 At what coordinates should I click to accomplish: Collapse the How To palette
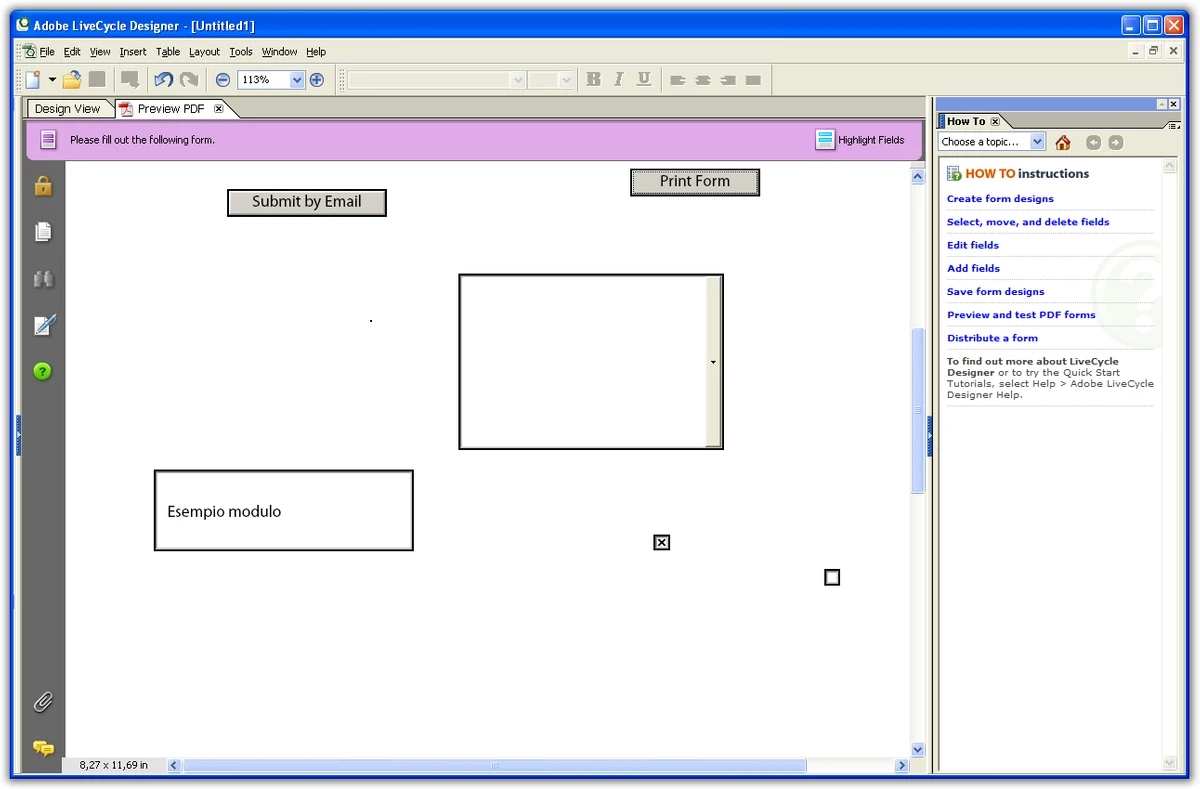[x=1160, y=104]
